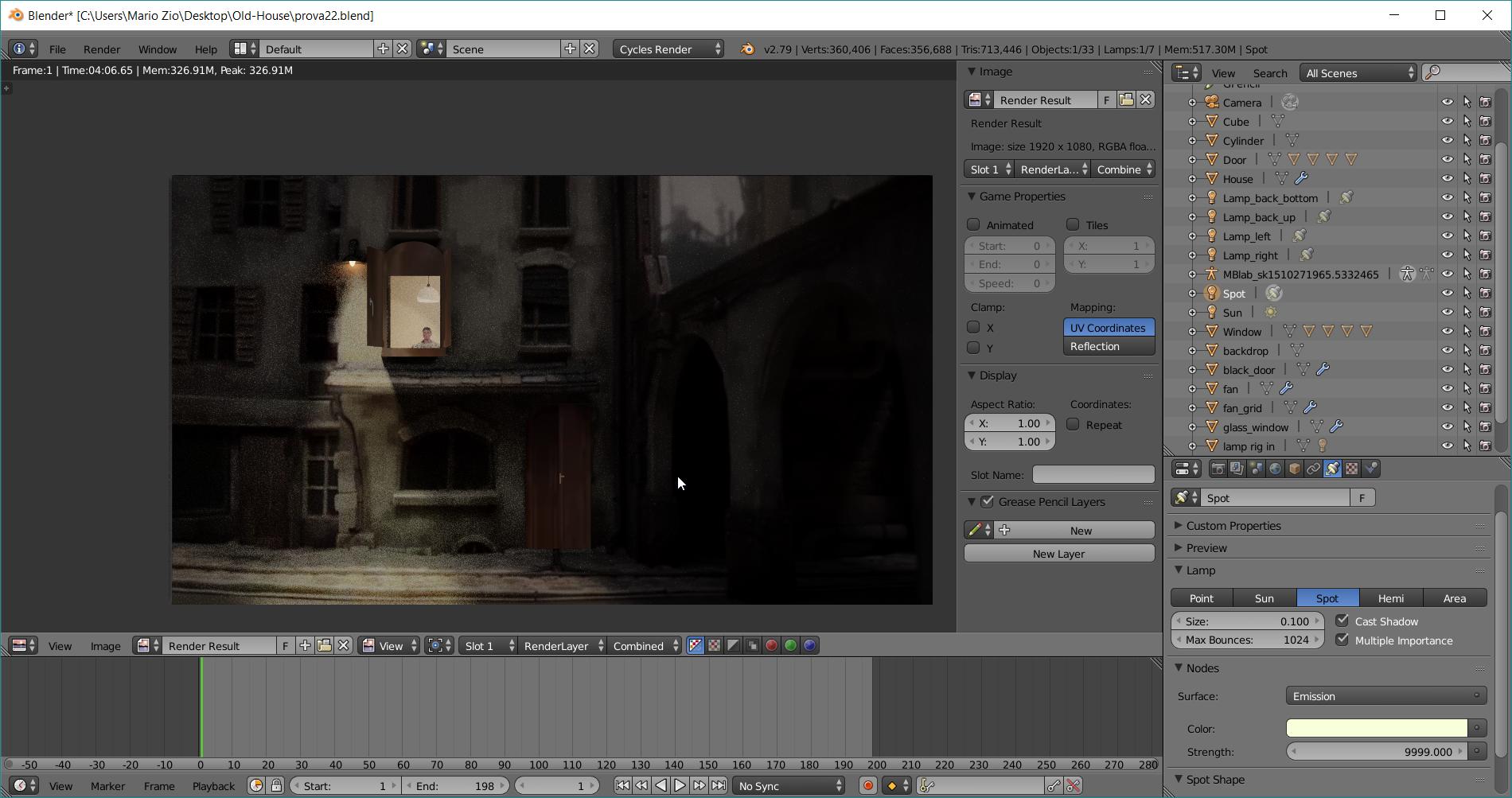The height and width of the screenshot is (798, 1512).
Task: Enable the Animated checkbox
Action: (973, 224)
